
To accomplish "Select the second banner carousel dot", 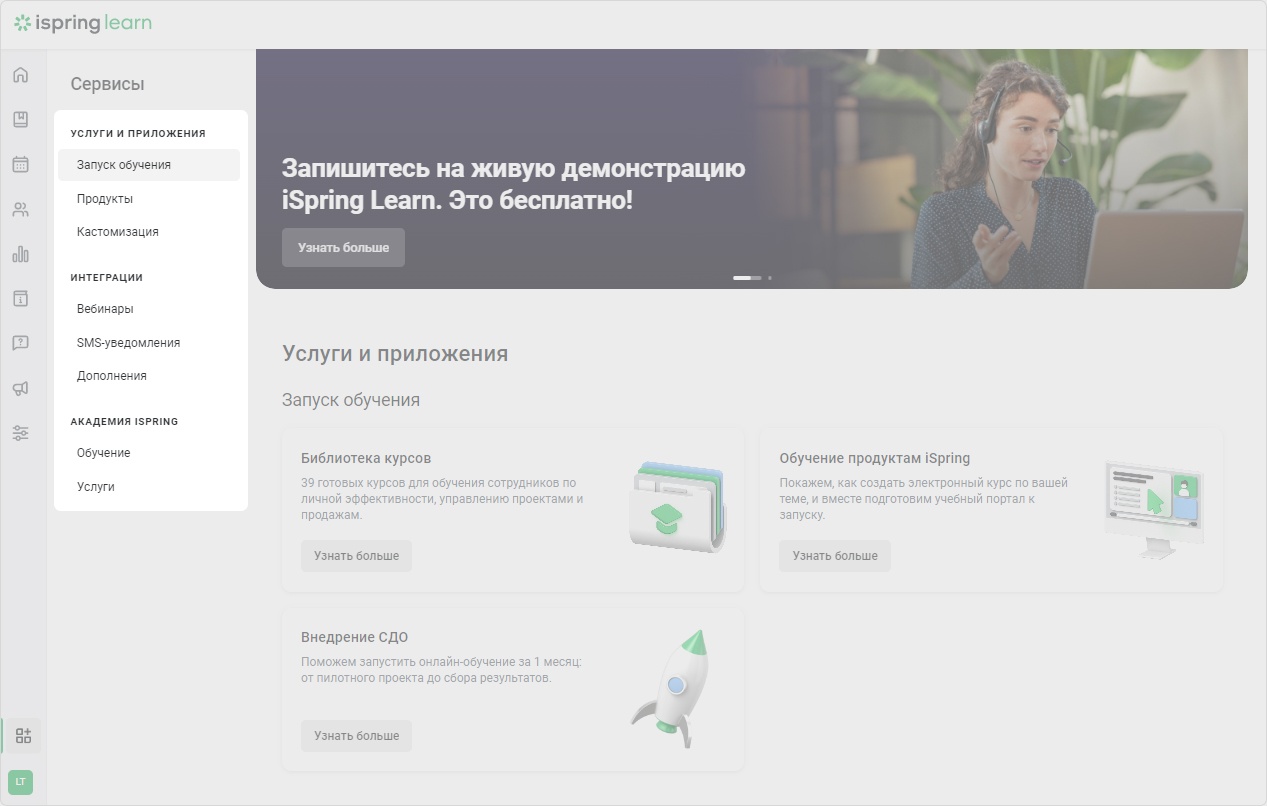I will pyautogui.click(x=770, y=278).
